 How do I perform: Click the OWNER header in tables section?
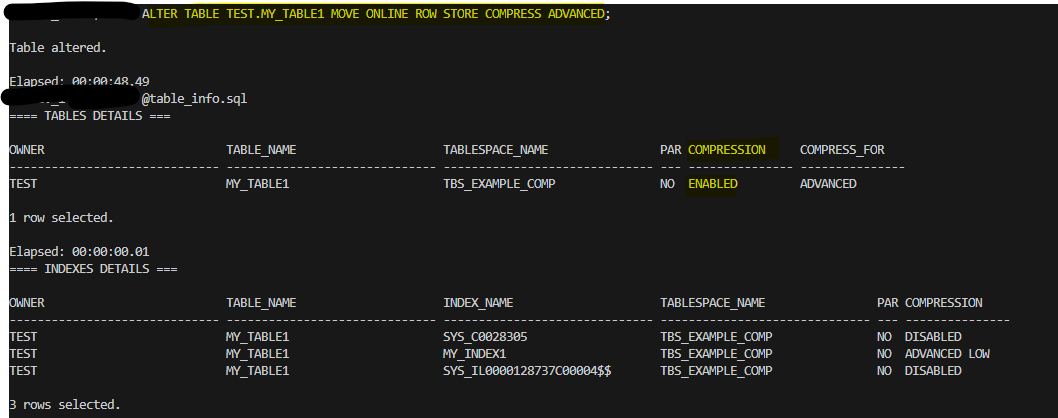(x=27, y=150)
